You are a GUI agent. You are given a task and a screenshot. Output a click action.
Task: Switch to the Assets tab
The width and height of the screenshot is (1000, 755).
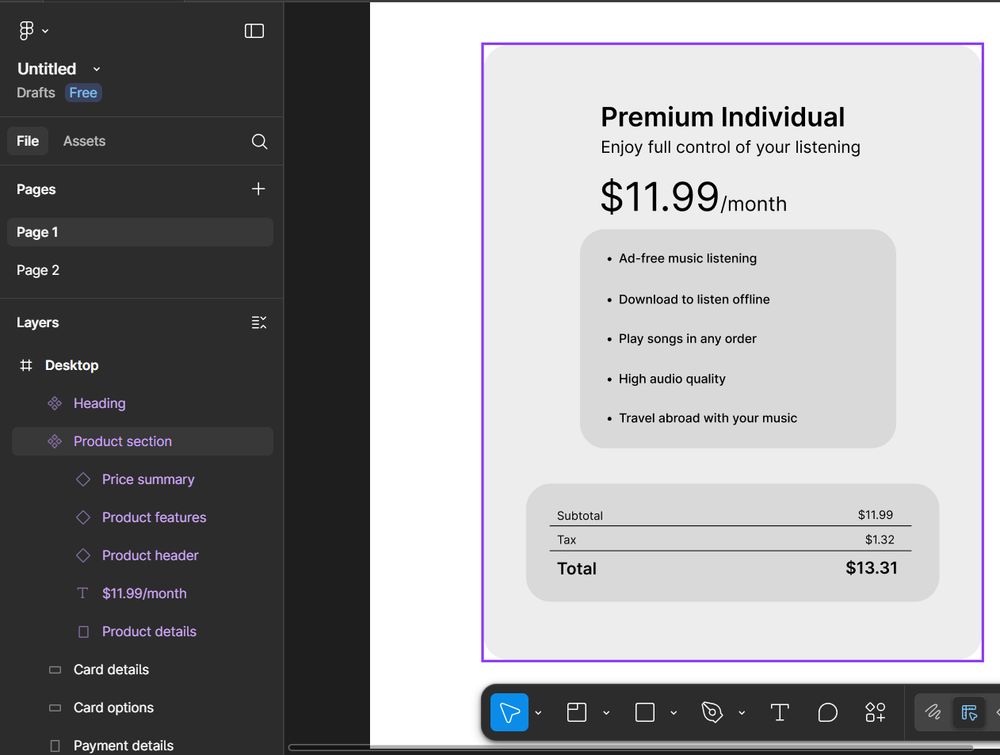point(84,141)
